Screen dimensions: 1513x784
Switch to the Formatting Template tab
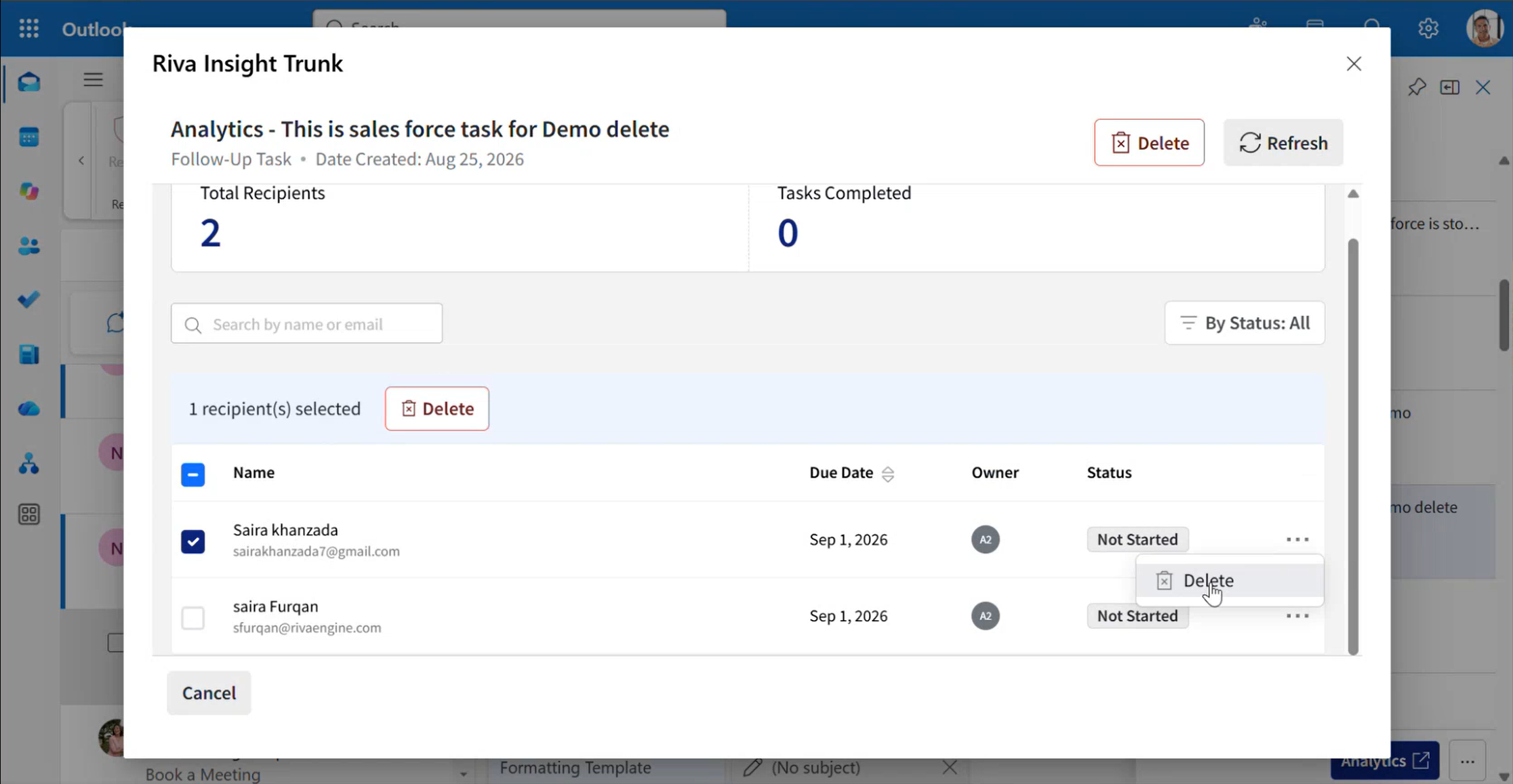(x=575, y=767)
